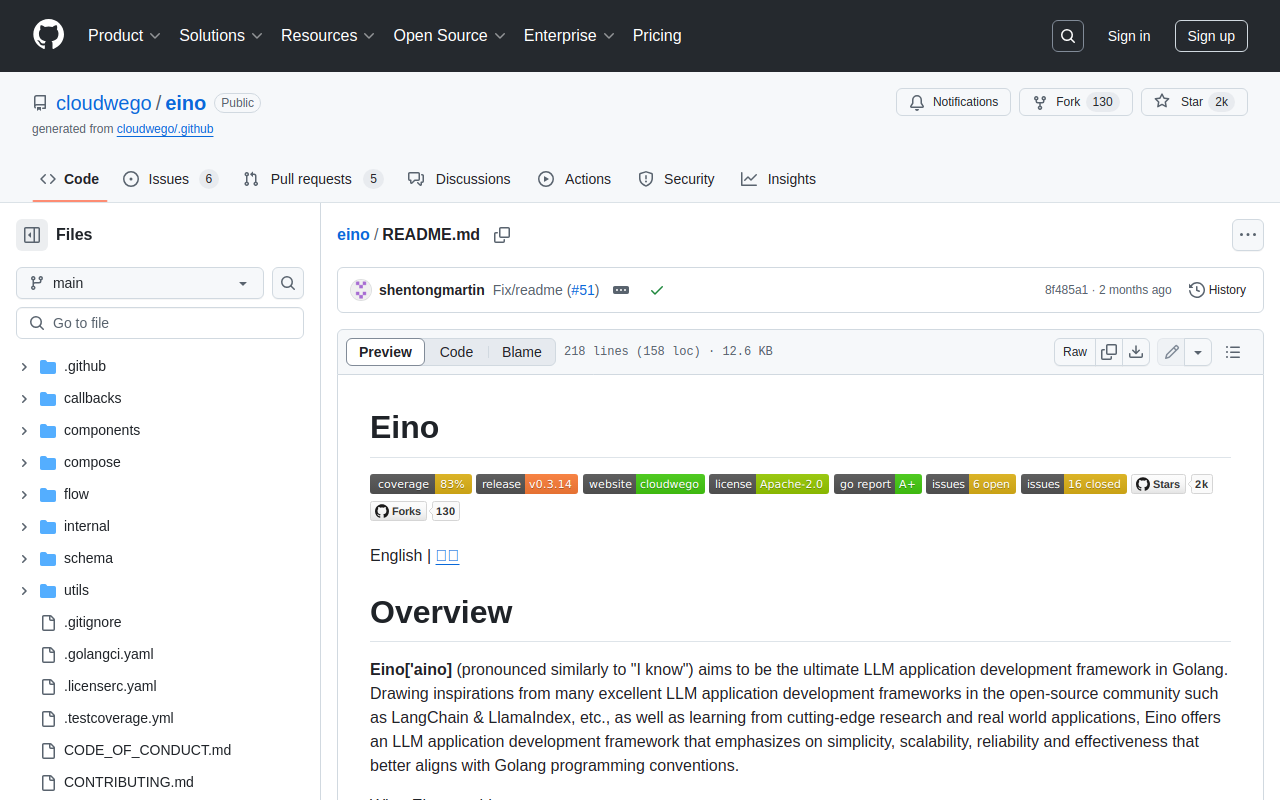This screenshot has height=800, width=1280.
Task: Open the more file actions ellipsis
Action: click(x=1248, y=235)
